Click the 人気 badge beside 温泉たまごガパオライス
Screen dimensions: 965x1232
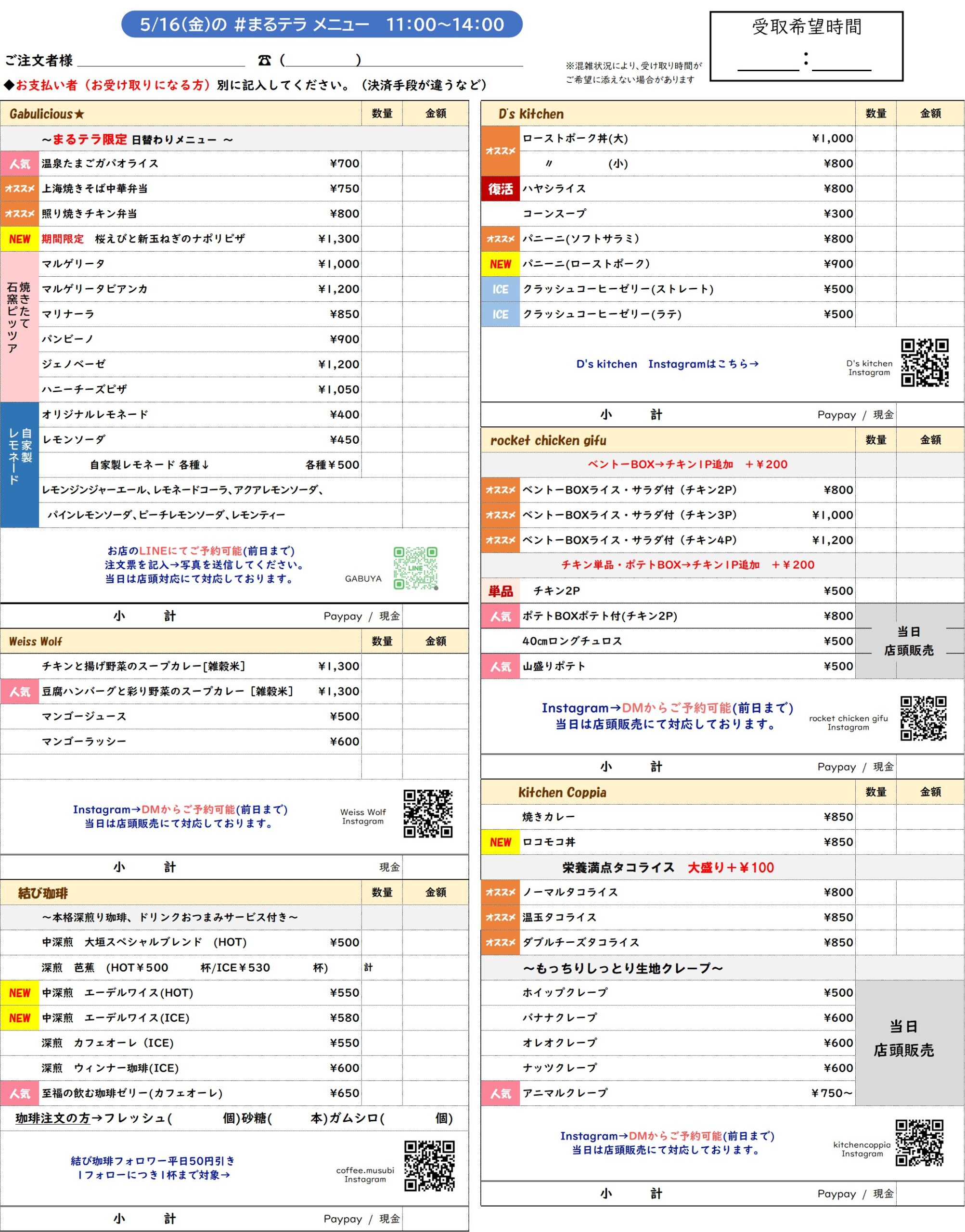click(x=19, y=163)
